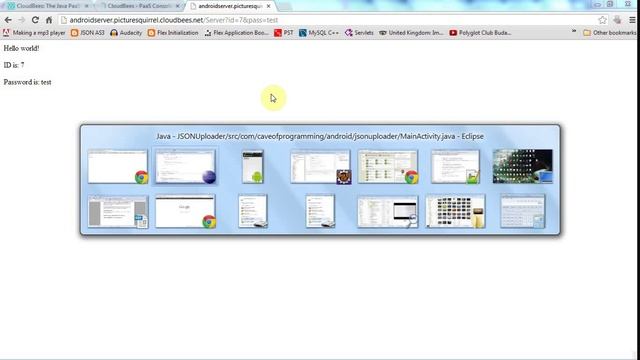Click the 'Hello world!' page text
Screen dimensions: 640x360
pyautogui.click(x=21, y=48)
